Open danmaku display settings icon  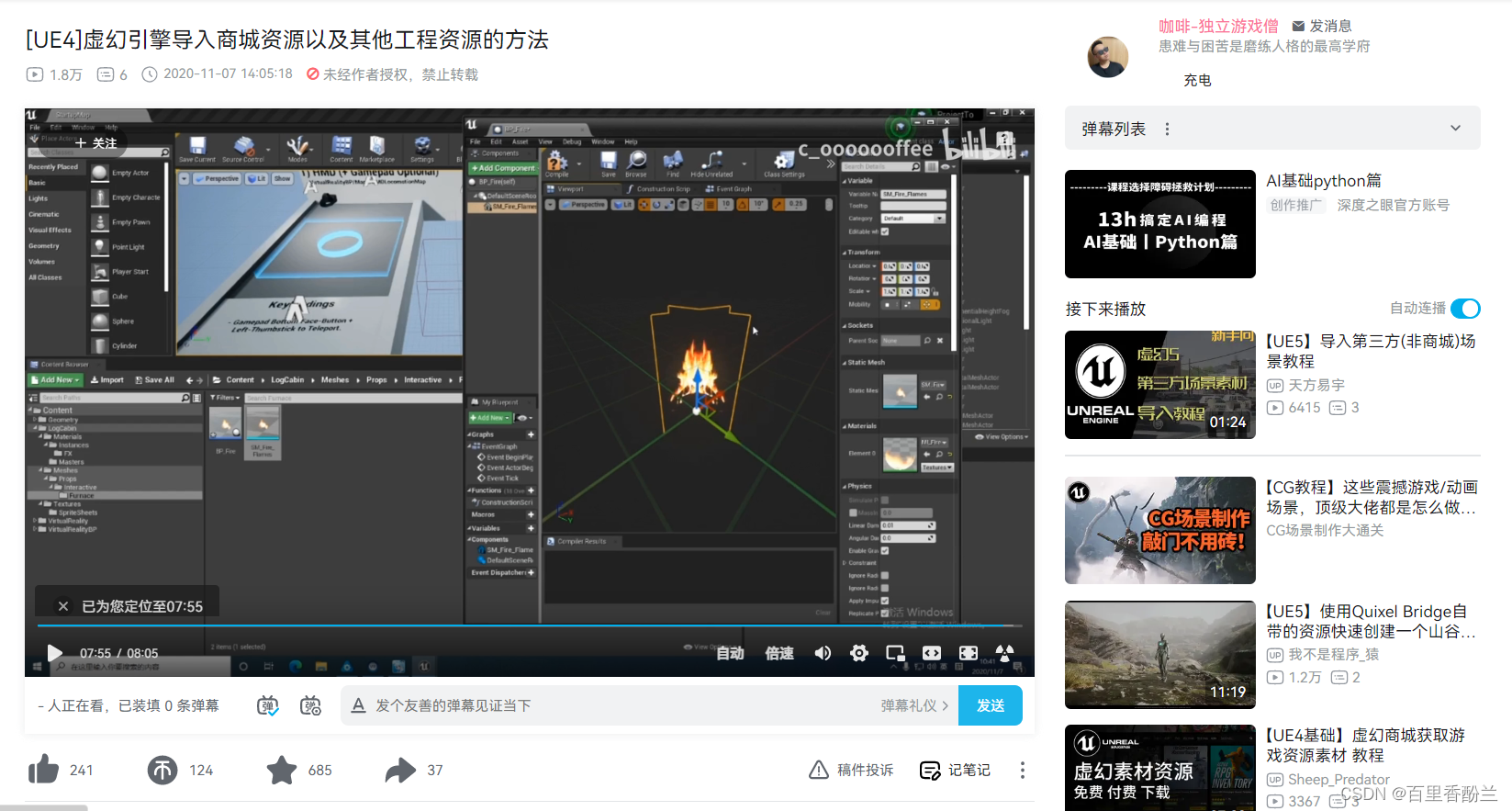coord(311,705)
